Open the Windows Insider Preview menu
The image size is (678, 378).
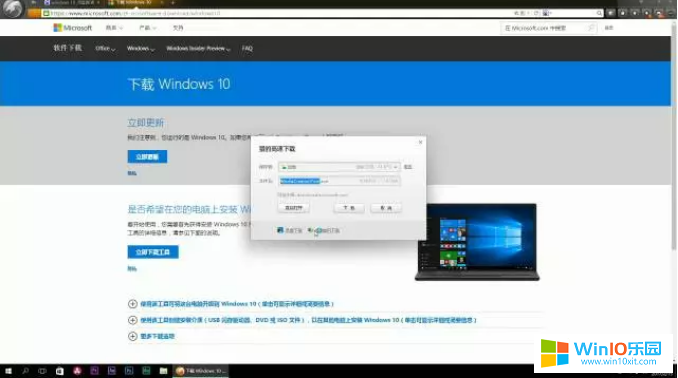198,48
